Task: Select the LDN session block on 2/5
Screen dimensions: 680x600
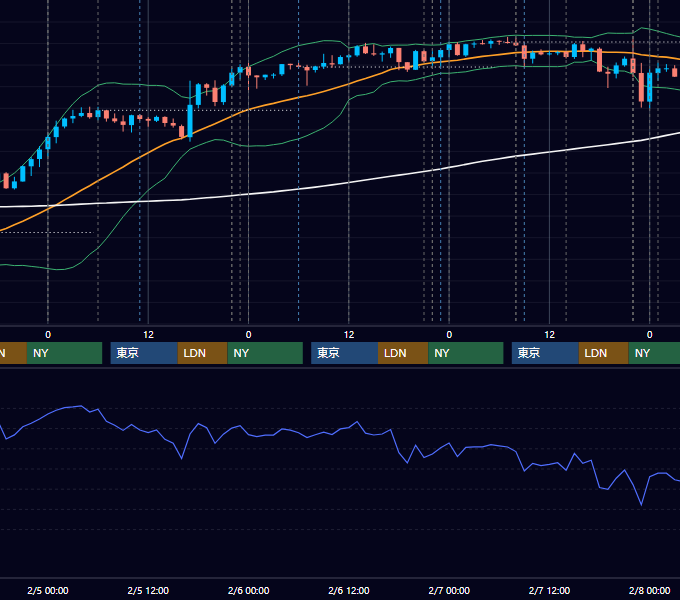Action: [x=203, y=353]
